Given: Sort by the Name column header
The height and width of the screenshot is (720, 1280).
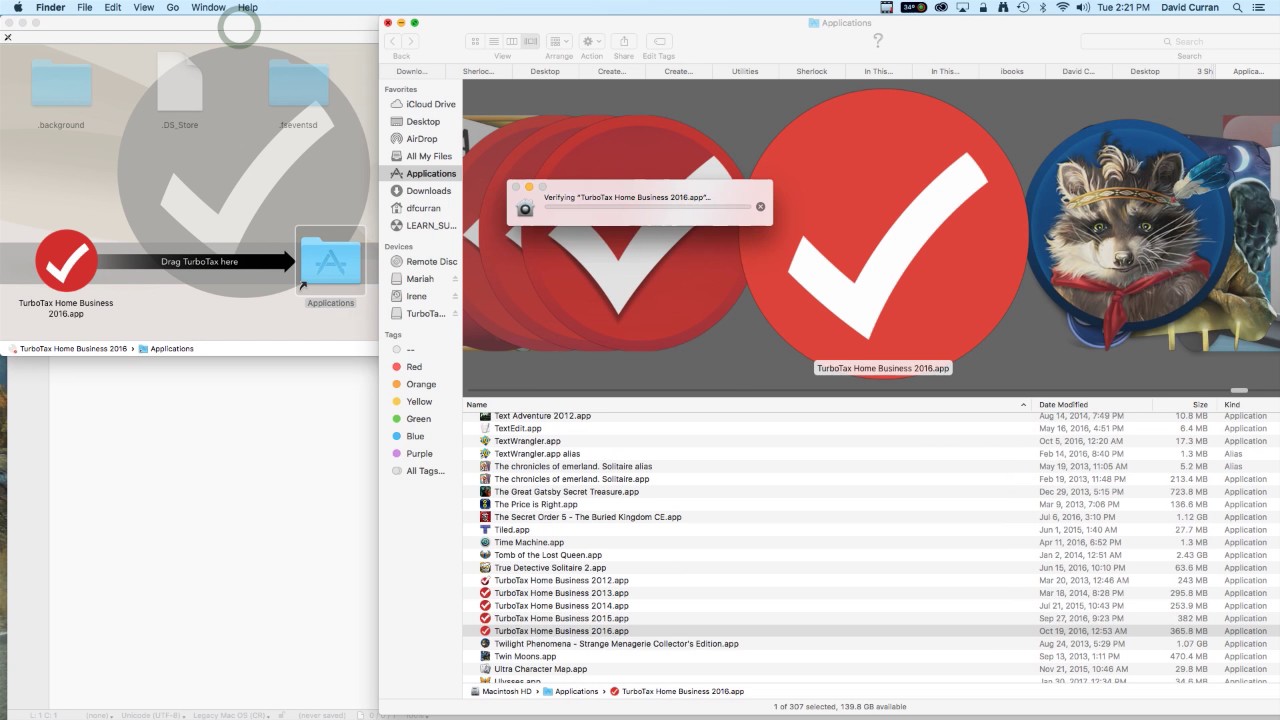Looking at the screenshot, I should pos(748,405).
